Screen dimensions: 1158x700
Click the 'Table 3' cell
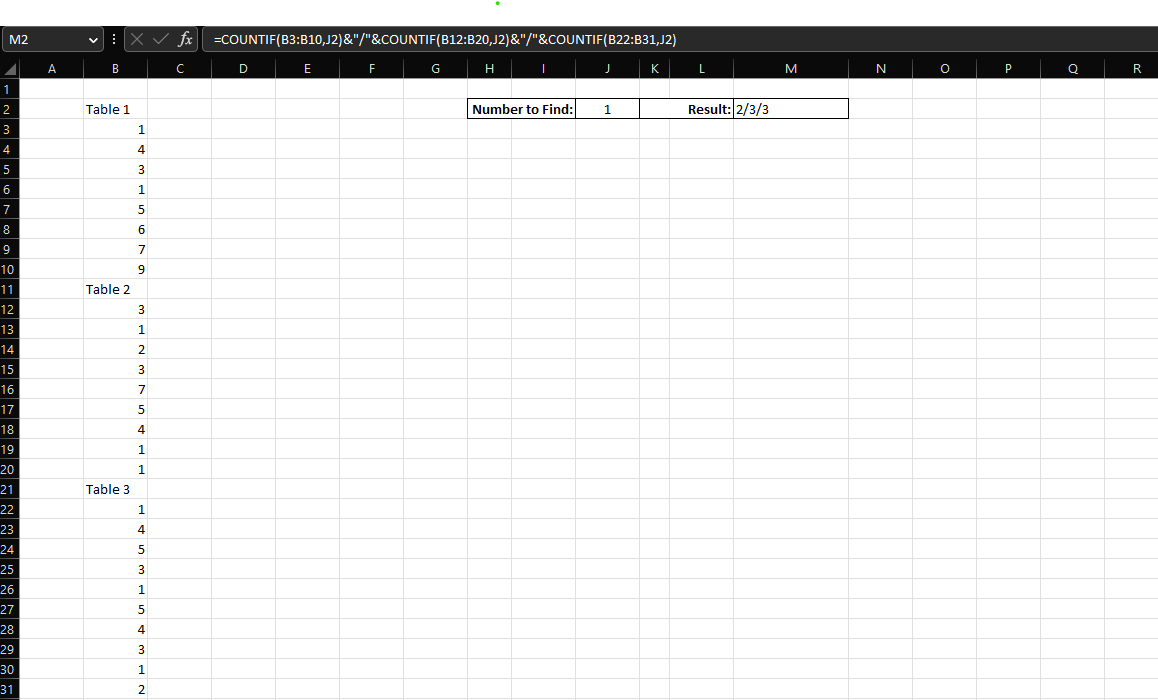pyautogui.click(x=115, y=490)
